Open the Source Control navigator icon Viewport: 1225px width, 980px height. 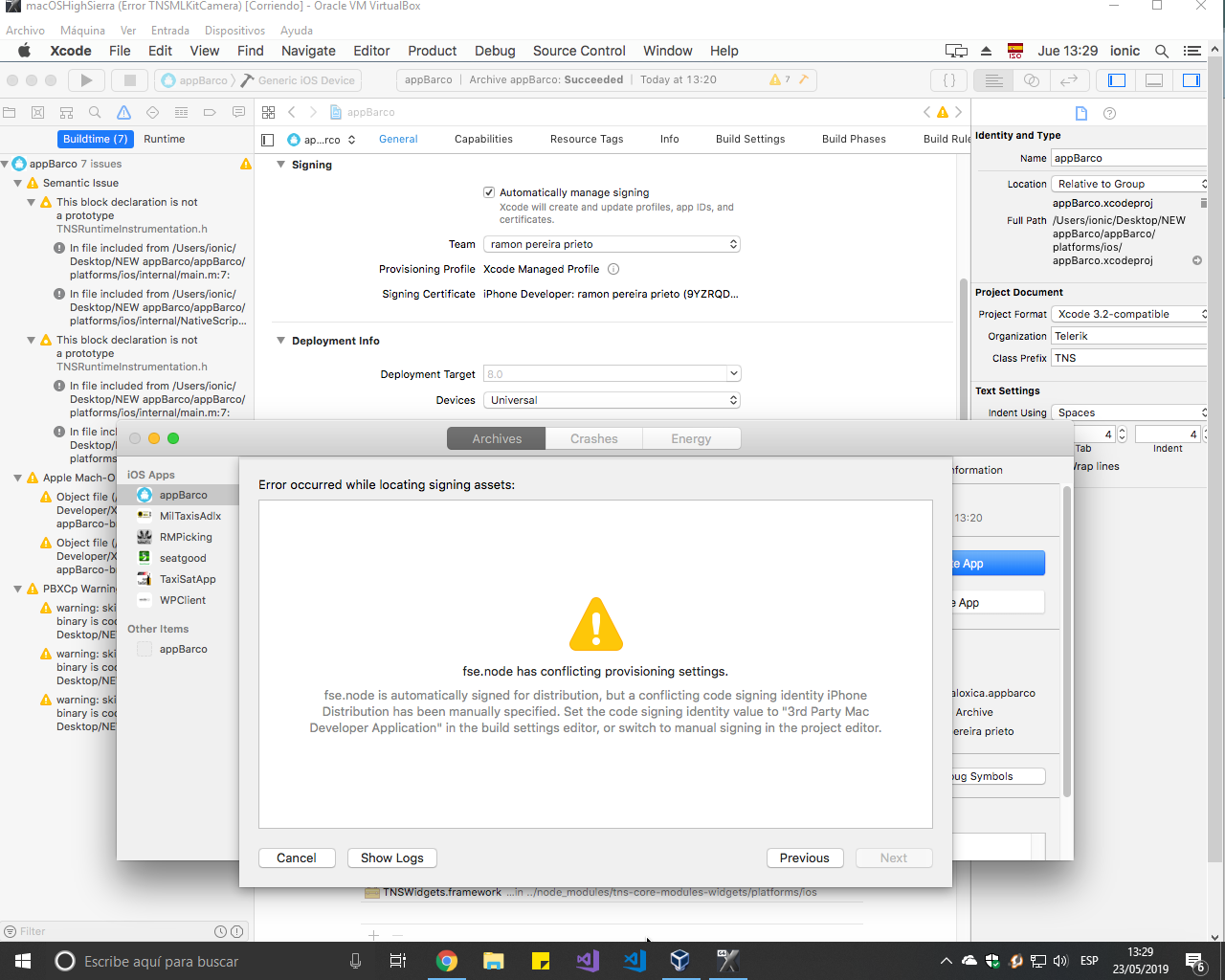(x=37, y=112)
